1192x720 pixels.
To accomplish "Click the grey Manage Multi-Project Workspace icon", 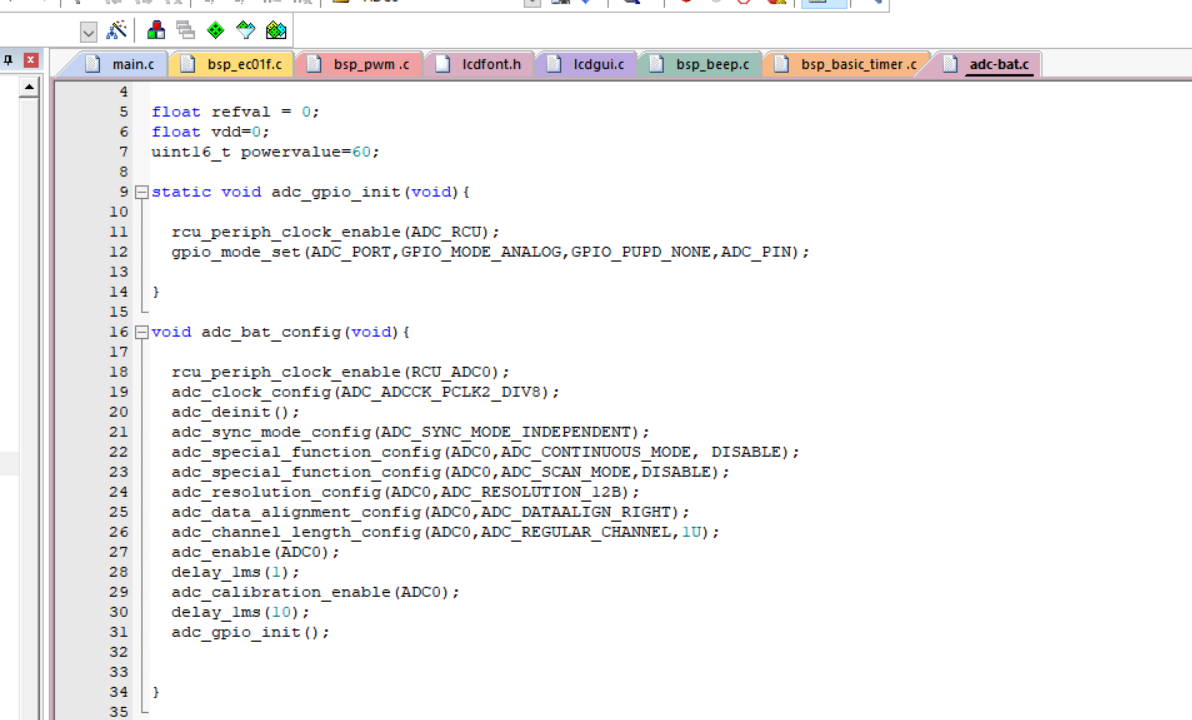I will 185,31.
